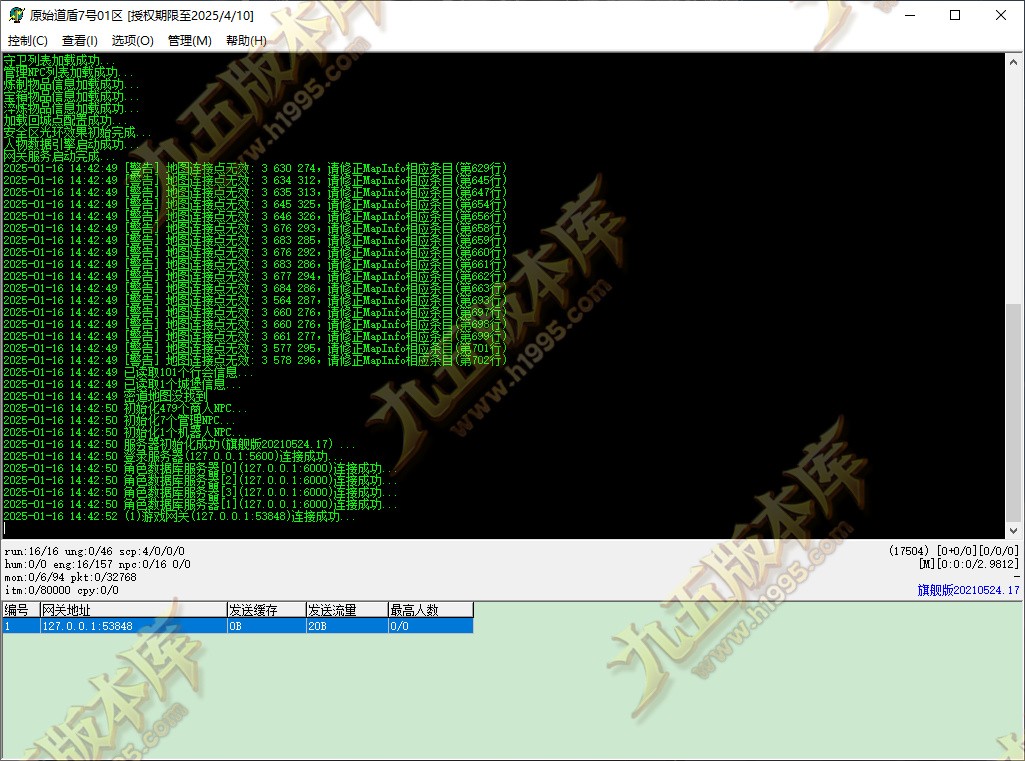Maximize the 原始道盾7号01区 window

(x=955, y=15)
